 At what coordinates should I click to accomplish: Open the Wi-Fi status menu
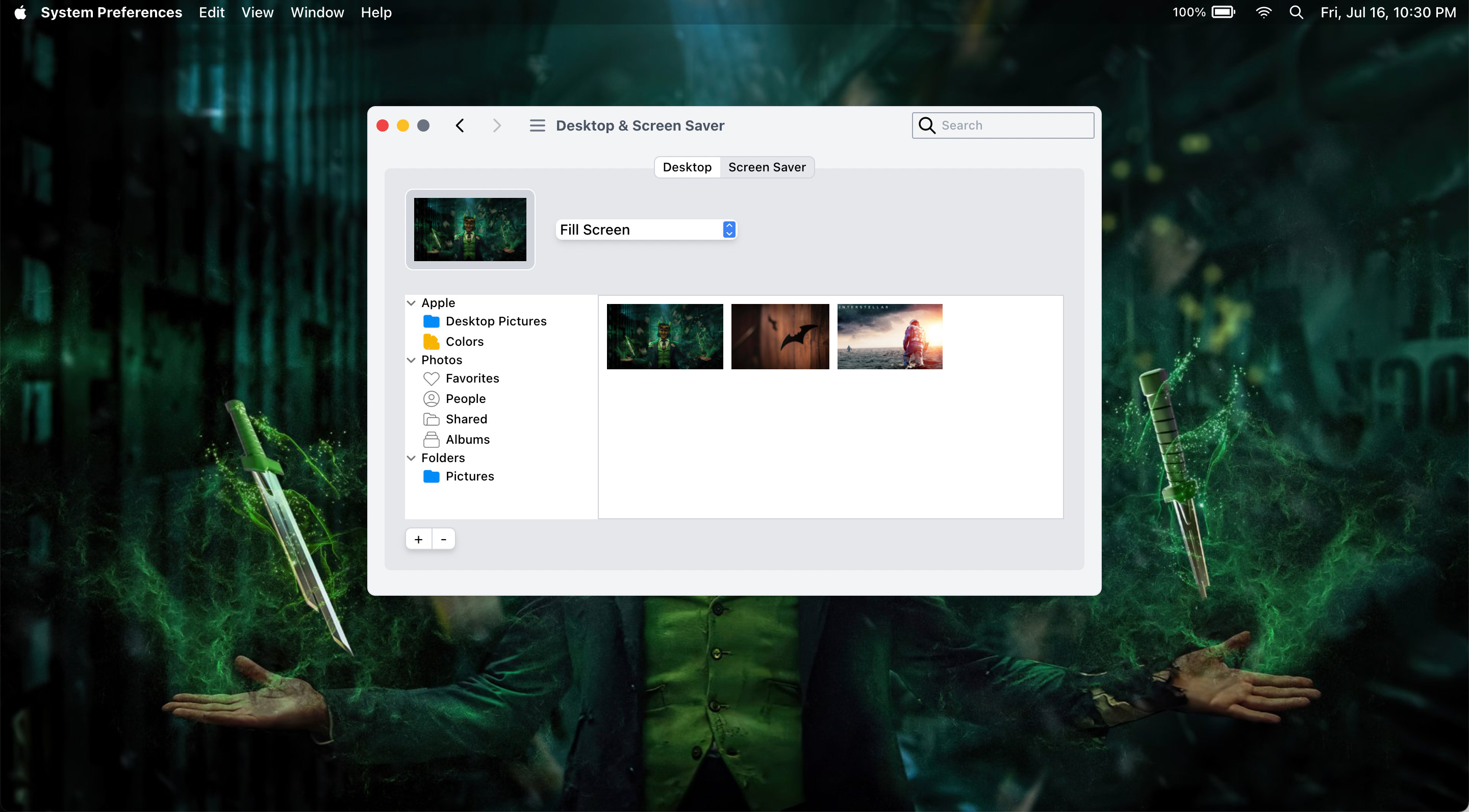pyautogui.click(x=1264, y=12)
